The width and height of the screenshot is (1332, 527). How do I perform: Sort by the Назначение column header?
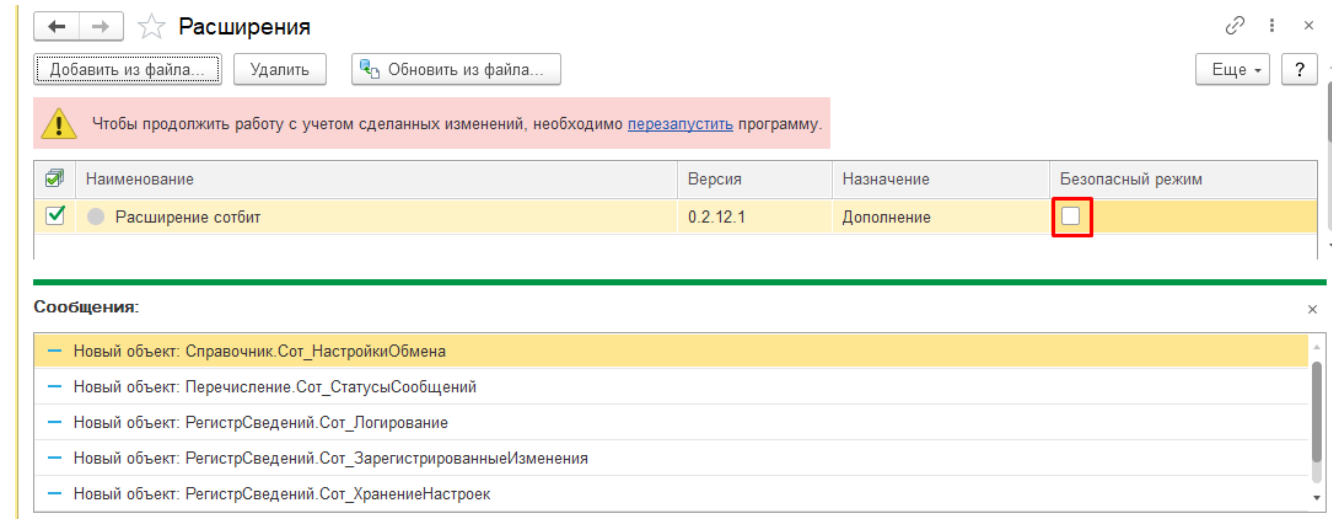[x=941, y=179]
